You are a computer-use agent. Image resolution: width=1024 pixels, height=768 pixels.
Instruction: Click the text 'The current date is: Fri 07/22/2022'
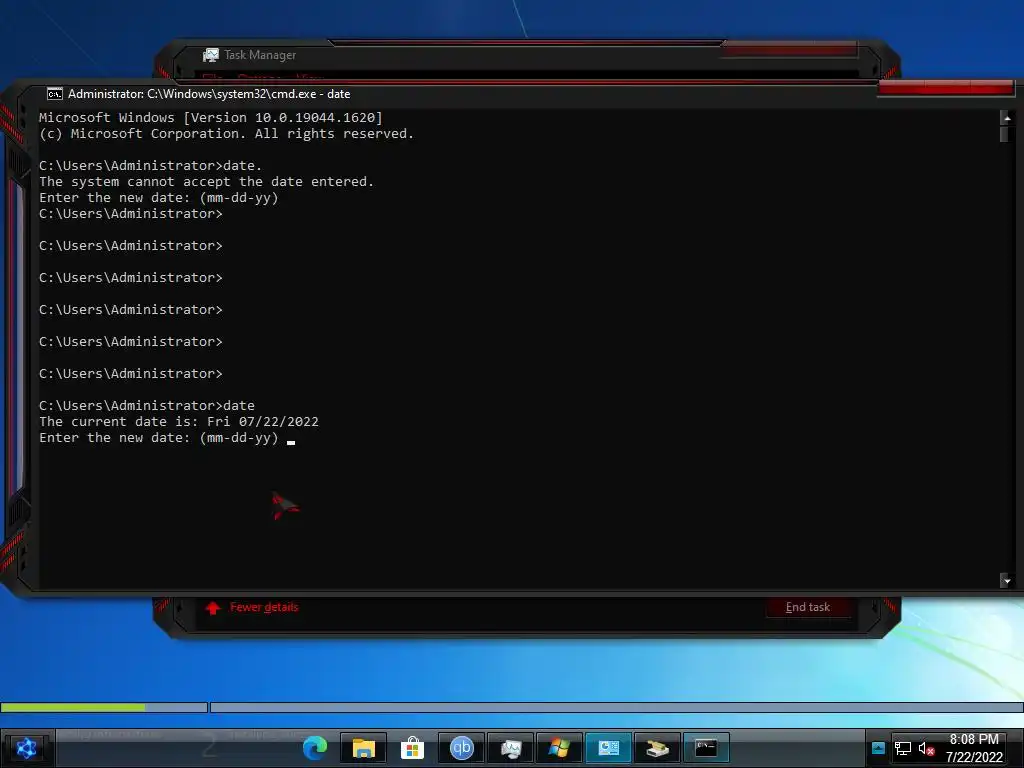pyautogui.click(x=179, y=422)
